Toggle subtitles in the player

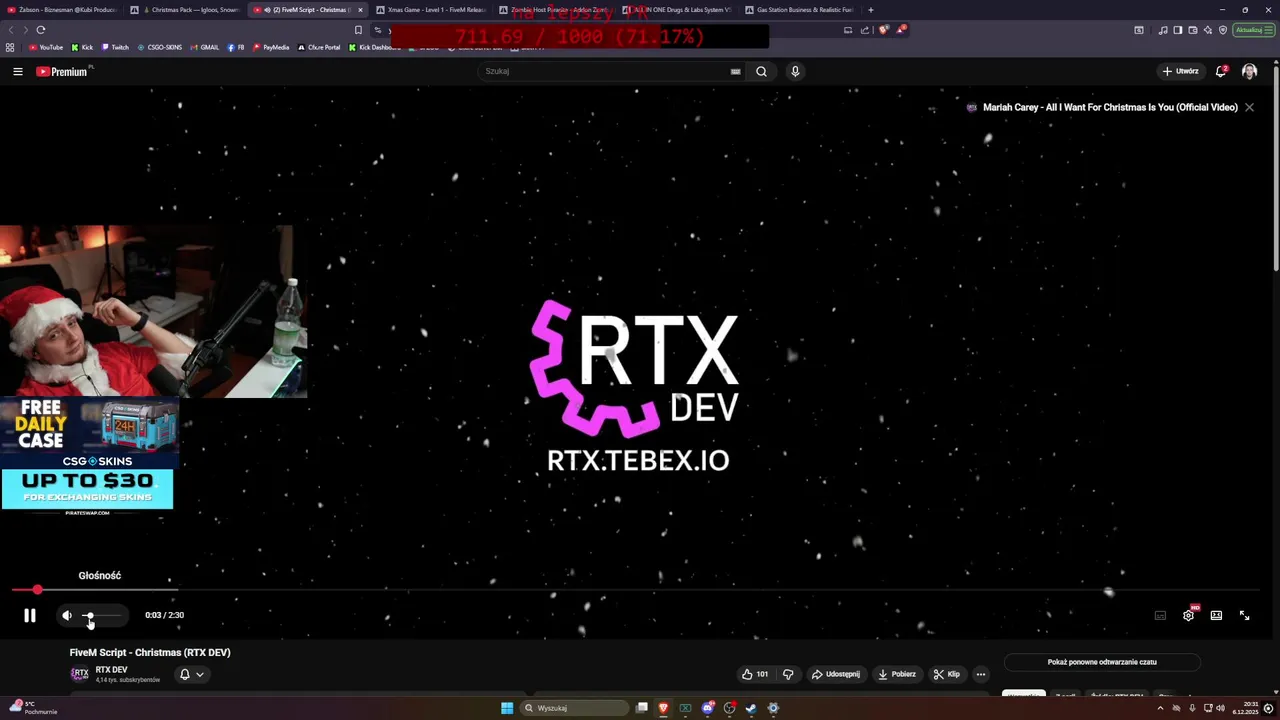(x=1160, y=616)
